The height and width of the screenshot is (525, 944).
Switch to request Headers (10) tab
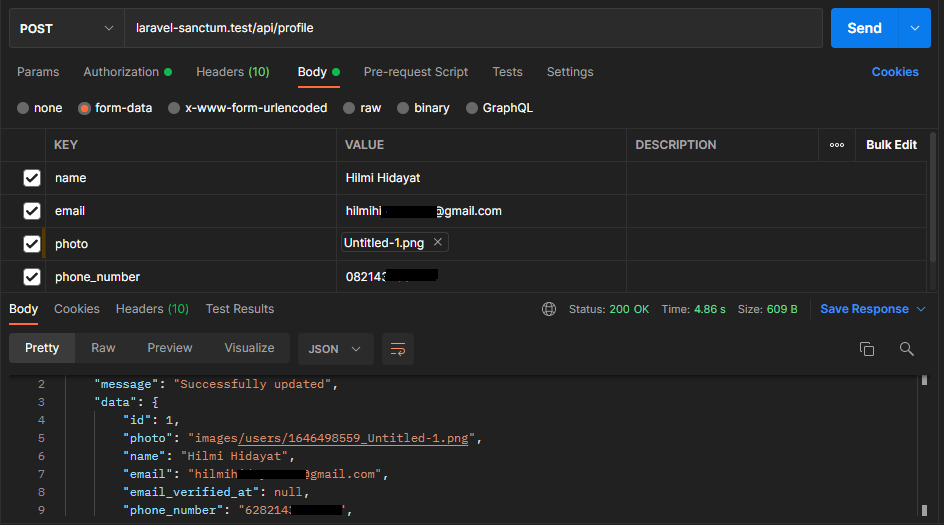coord(232,72)
